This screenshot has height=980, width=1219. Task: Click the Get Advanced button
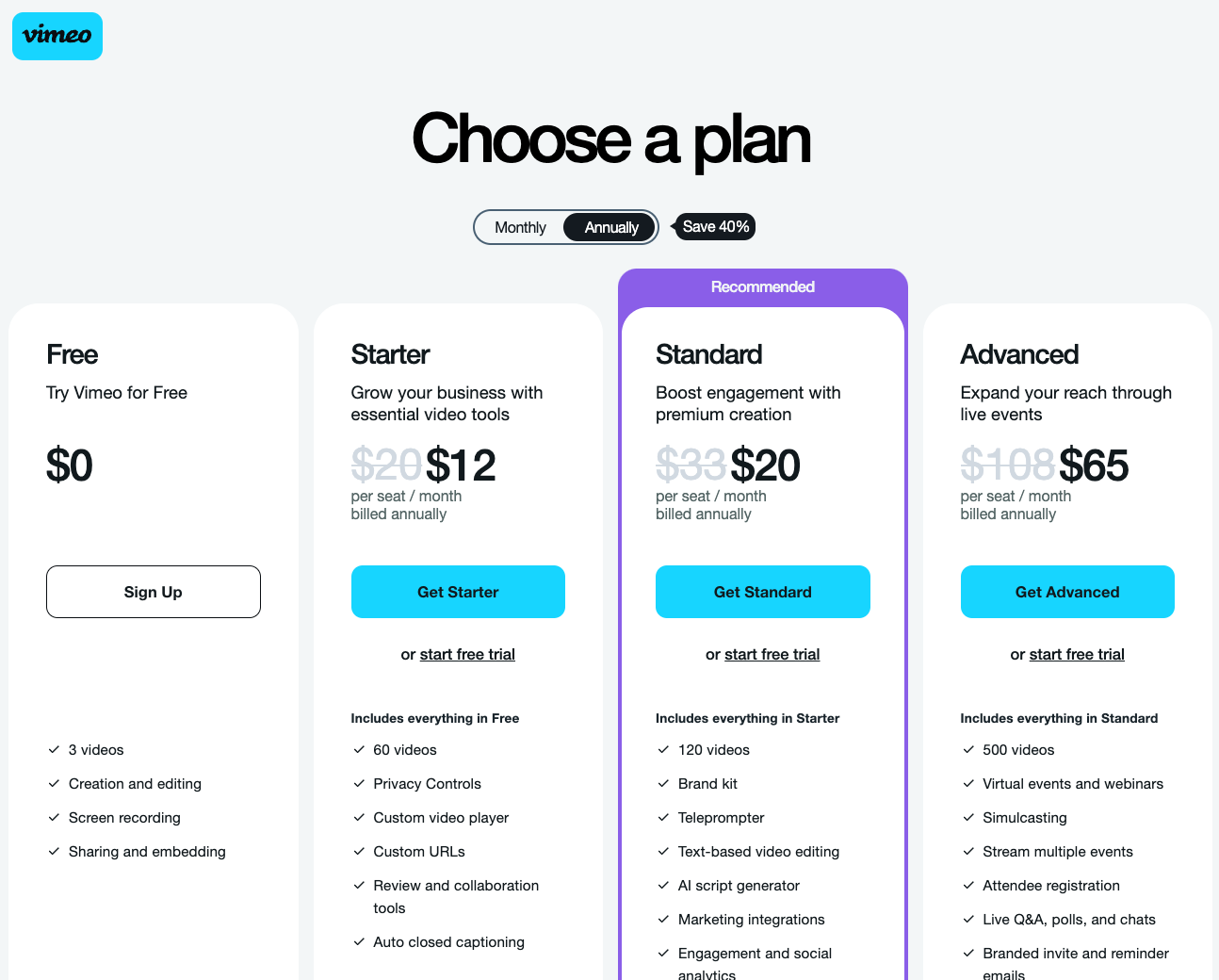[x=1067, y=592]
